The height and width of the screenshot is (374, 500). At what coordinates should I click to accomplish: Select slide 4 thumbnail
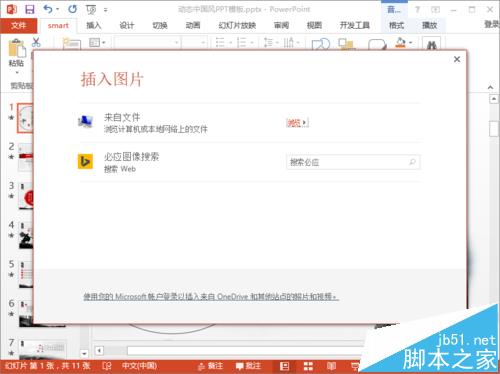(26, 236)
